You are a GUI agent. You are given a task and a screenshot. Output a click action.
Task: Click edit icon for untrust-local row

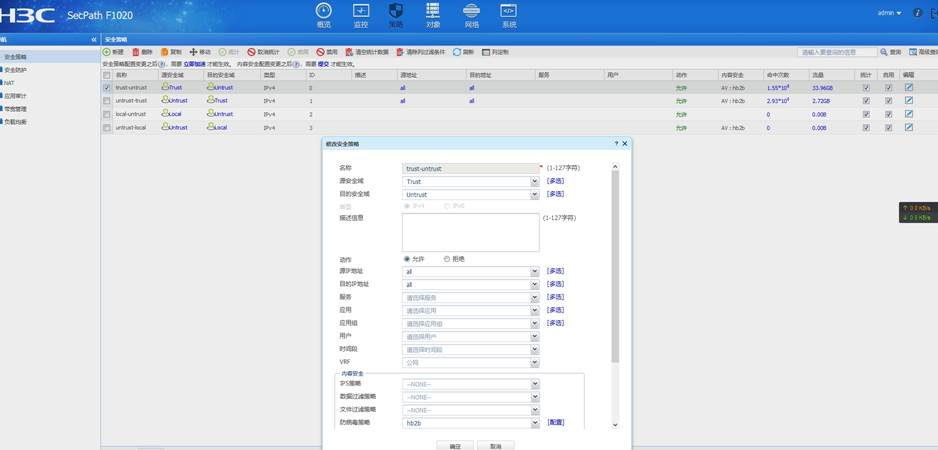tap(909, 127)
